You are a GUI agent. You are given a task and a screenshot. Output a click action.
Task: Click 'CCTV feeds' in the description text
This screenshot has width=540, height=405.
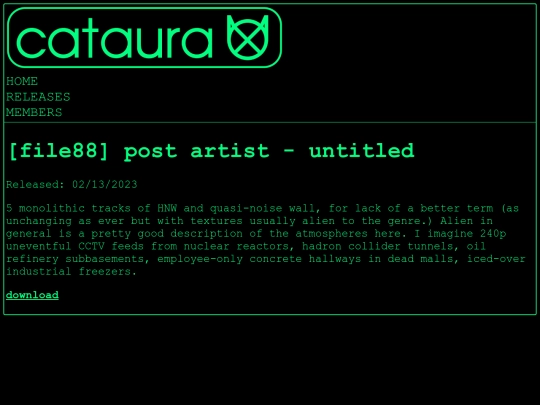pyautogui.click(x=111, y=246)
